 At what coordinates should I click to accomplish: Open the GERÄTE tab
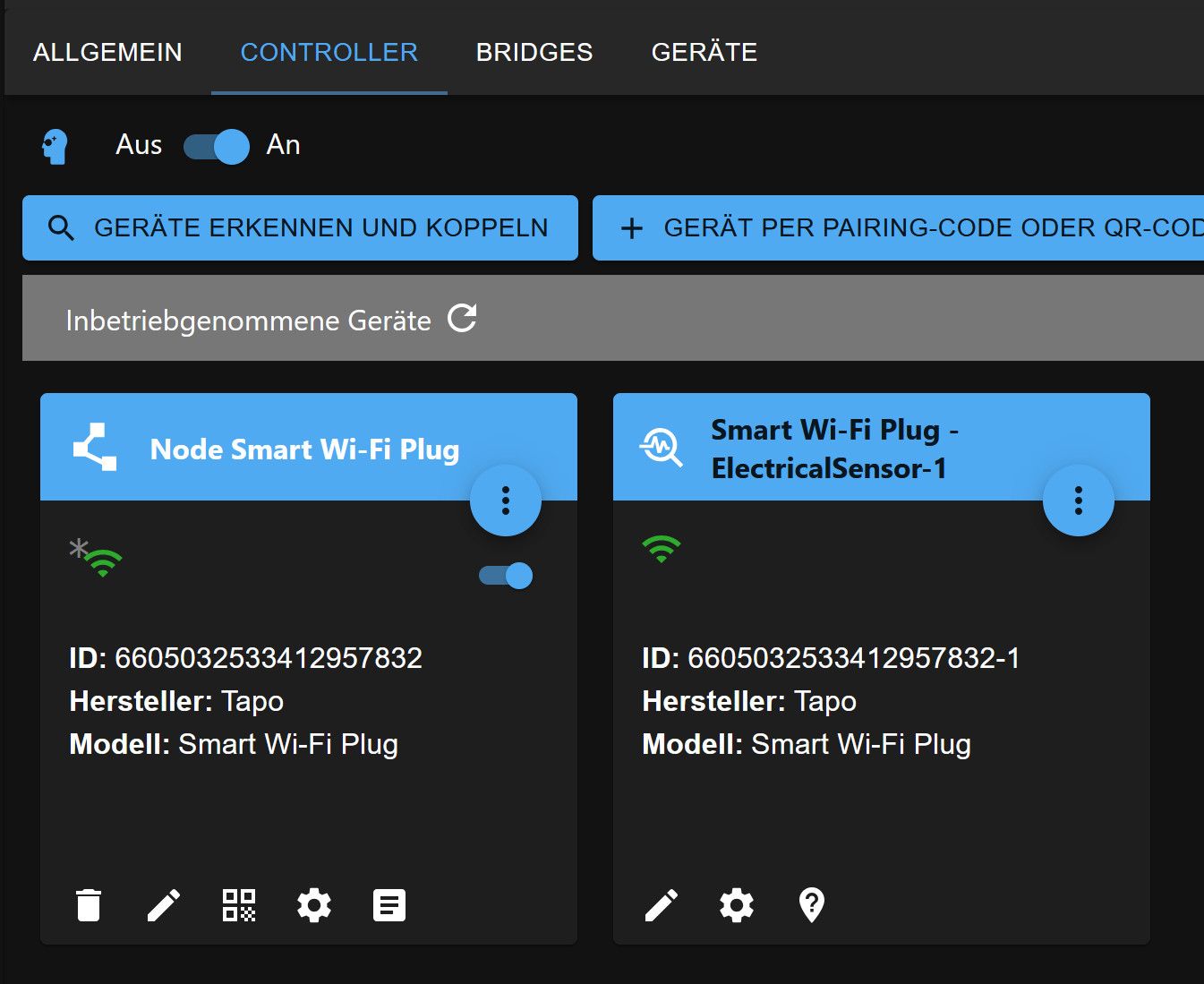tap(704, 52)
